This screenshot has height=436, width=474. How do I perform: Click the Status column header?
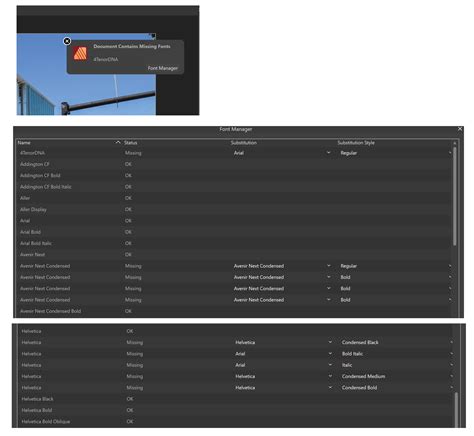click(131, 142)
